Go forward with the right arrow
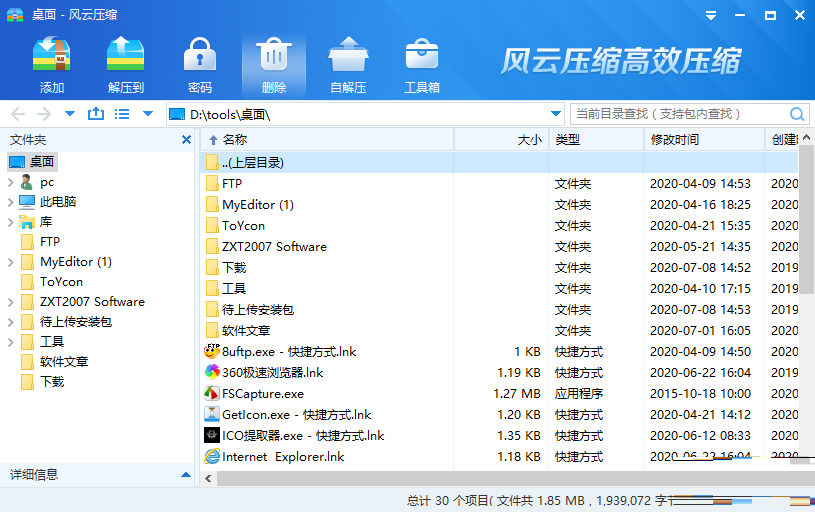The height and width of the screenshot is (512, 815). point(44,114)
